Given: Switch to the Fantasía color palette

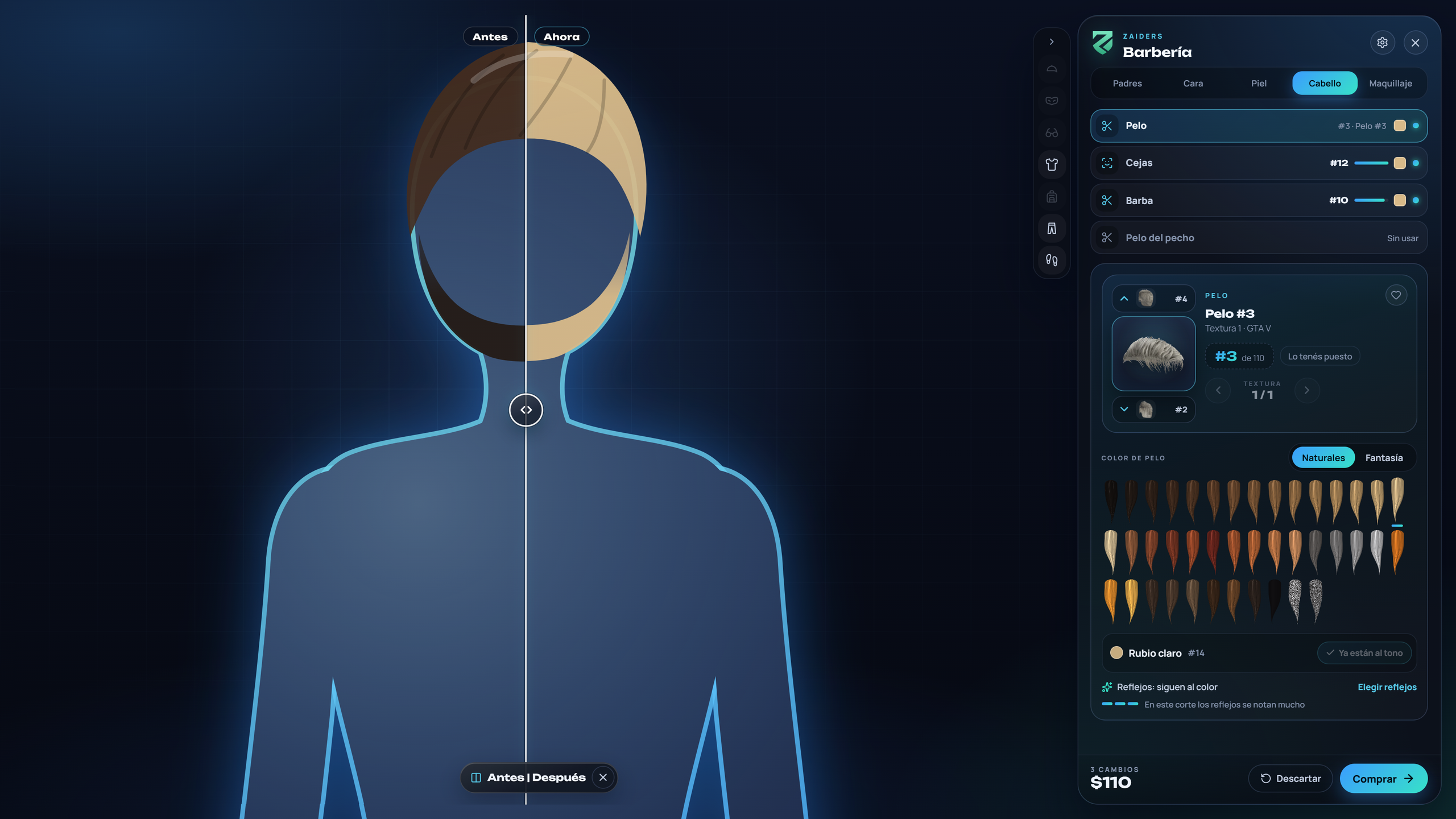Looking at the screenshot, I should 1384,458.
